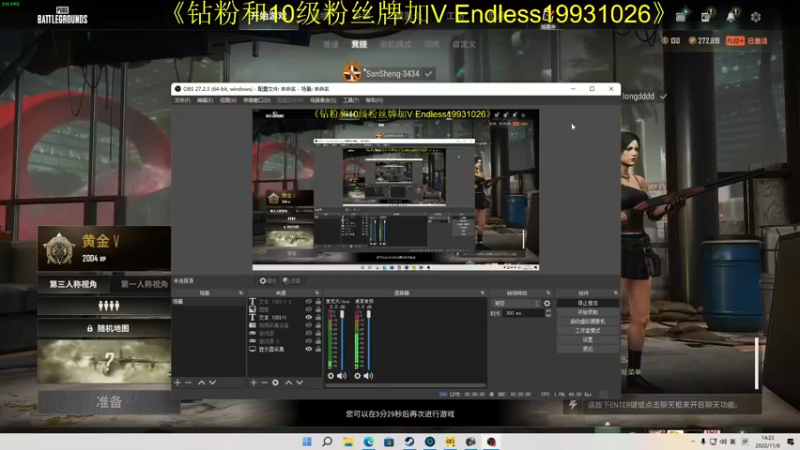The image size is (800, 450).
Task: Remove the selected source with the minus icon in the Sources panel
Action: point(264,382)
